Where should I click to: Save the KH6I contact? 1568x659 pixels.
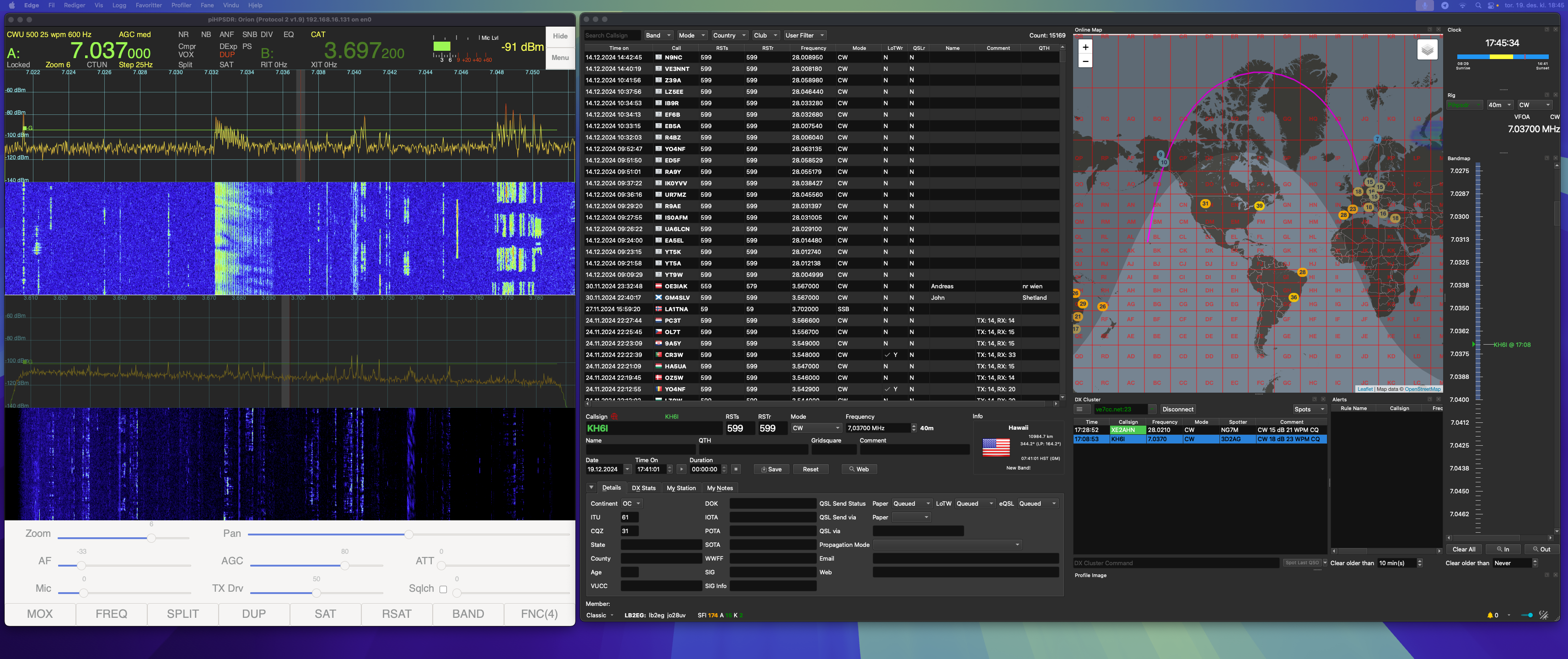tap(771, 470)
